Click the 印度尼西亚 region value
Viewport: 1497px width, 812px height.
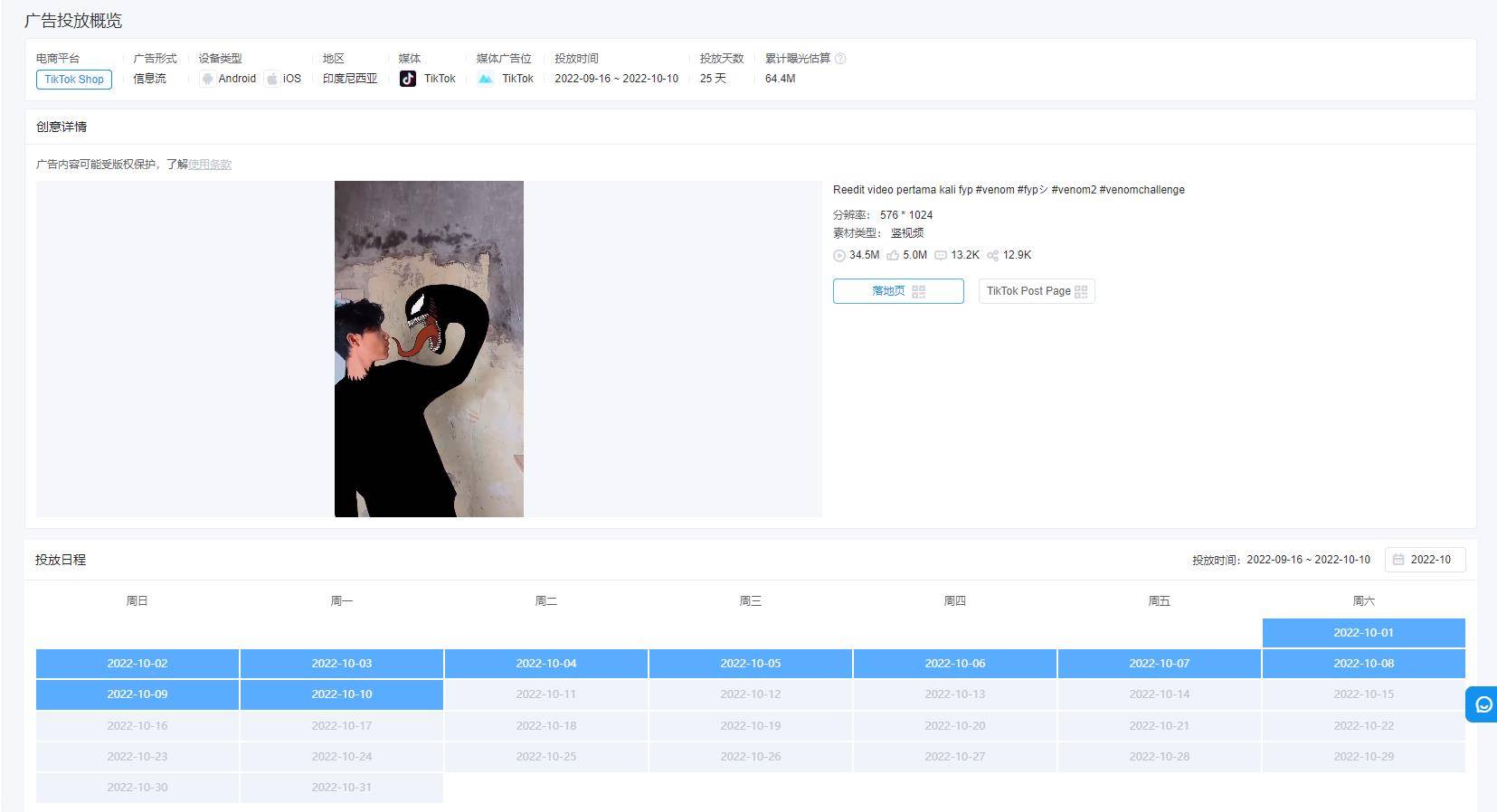click(x=350, y=79)
